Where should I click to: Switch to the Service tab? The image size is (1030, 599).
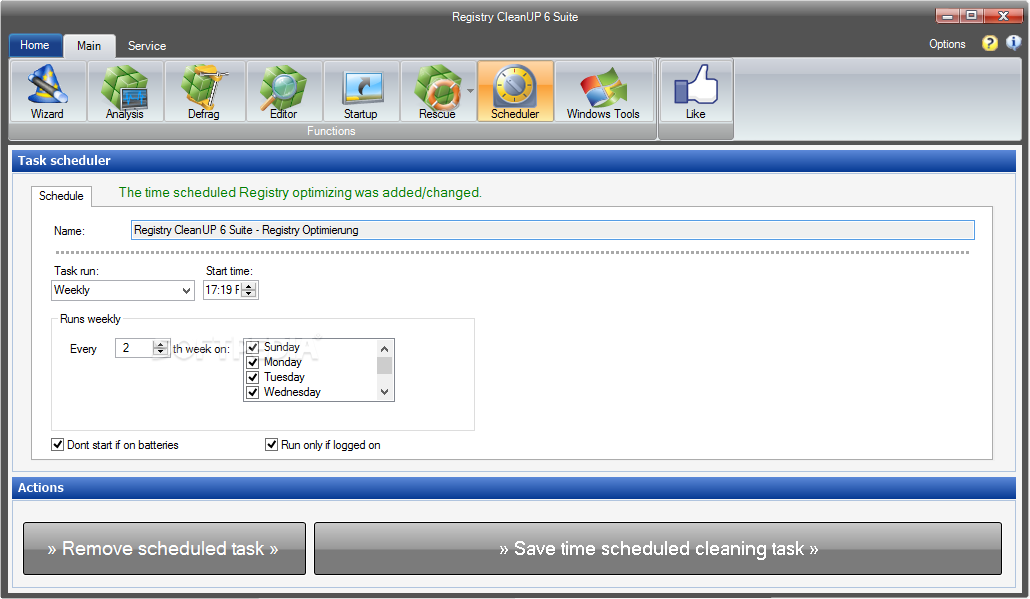(146, 45)
